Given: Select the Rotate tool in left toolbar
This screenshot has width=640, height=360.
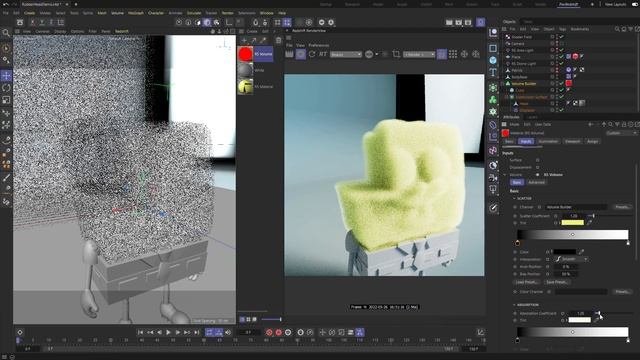Looking at the screenshot, I should click(x=6, y=88).
